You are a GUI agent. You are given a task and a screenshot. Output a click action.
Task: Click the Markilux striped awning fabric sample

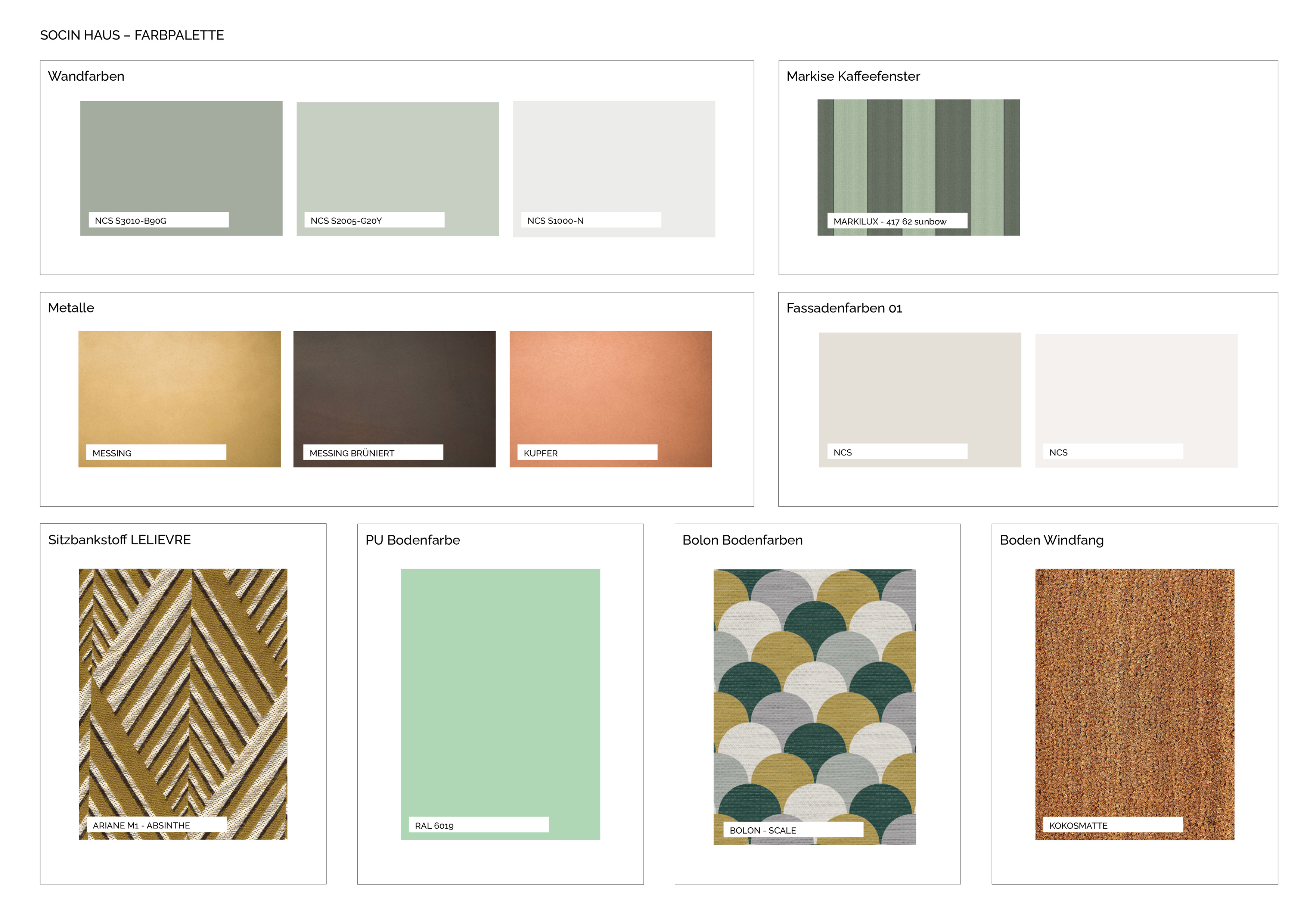coord(918,167)
